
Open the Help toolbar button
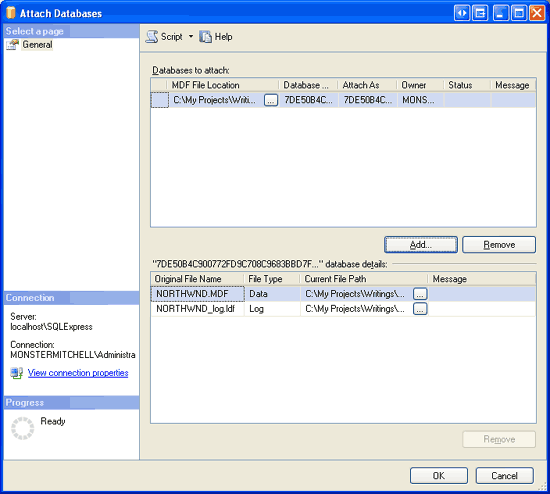(216, 36)
